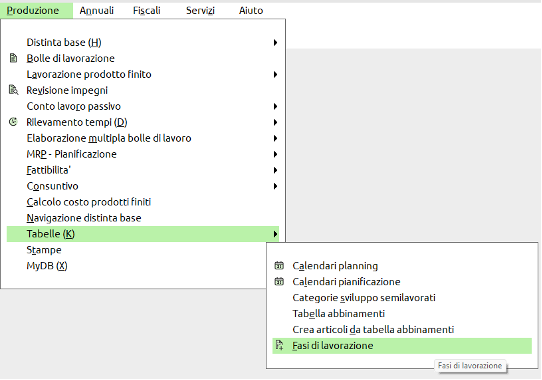Open the Annuali menu
The height and width of the screenshot is (380, 542).
(x=96, y=10)
